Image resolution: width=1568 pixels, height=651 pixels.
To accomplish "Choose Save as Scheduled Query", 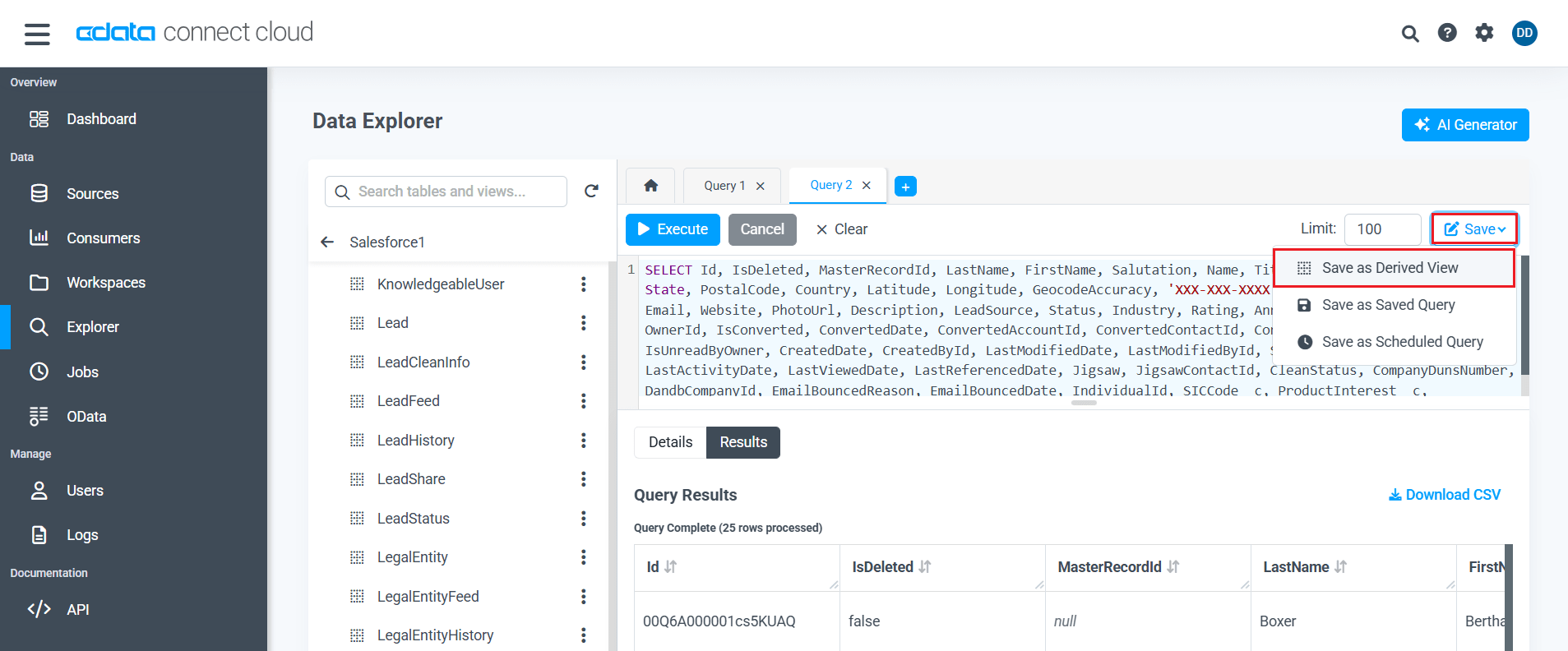I will point(1402,342).
